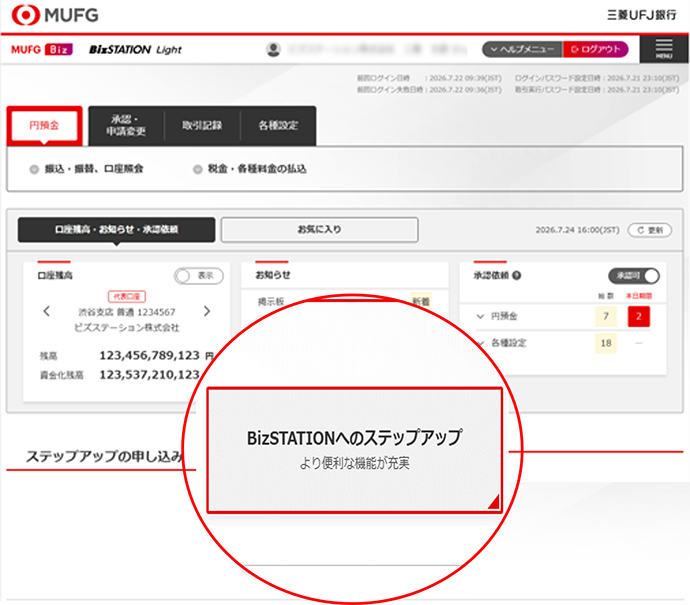This screenshot has width=690, height=605.
Task: Click the help icon beside 承認依頼
Action: (x=516, y=276)
